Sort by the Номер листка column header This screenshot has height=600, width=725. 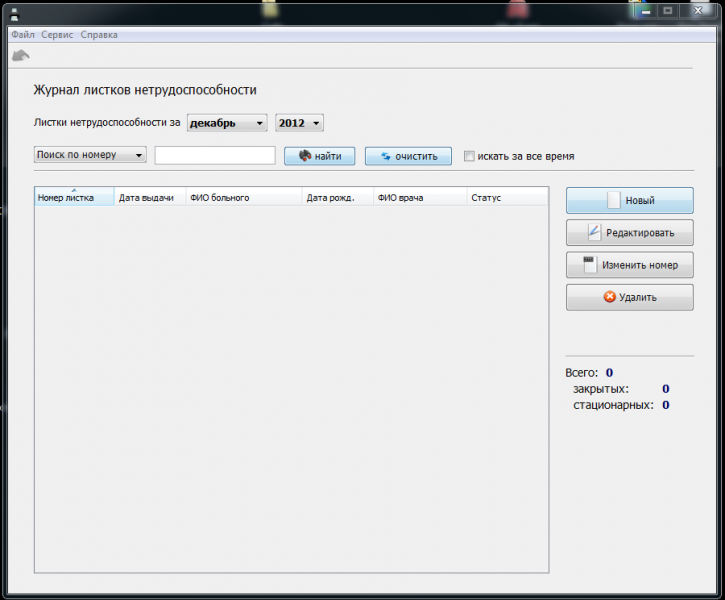(x=74, y=197)
